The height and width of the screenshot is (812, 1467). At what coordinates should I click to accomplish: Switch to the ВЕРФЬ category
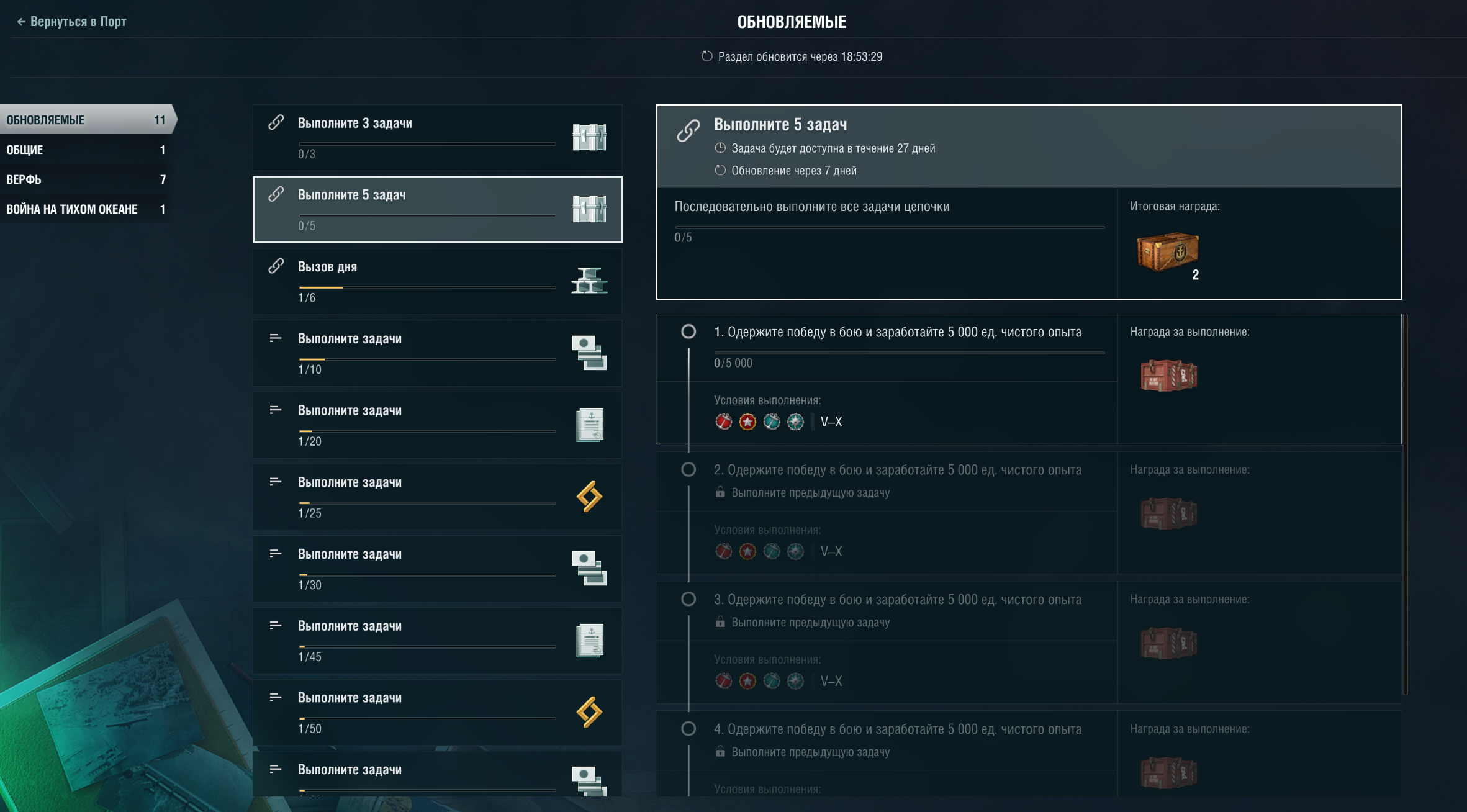(x=86, y=179)
